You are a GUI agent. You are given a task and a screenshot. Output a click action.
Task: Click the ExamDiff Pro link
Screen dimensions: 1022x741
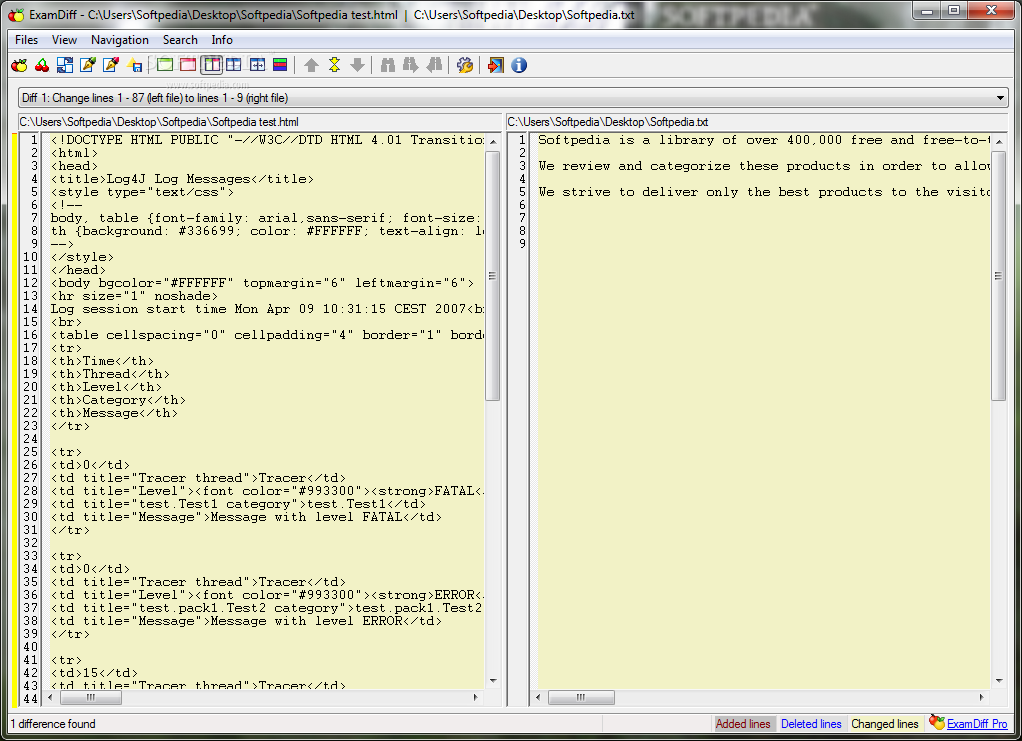click(x=976, y=724)
